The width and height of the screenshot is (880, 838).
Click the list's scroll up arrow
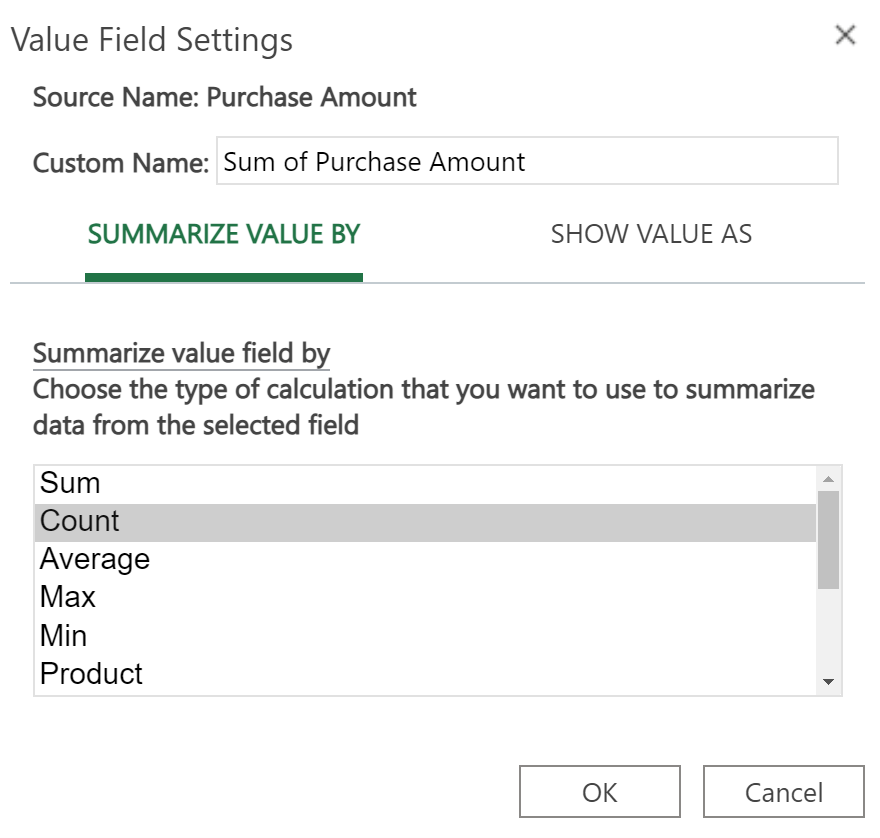coord(828,477)
